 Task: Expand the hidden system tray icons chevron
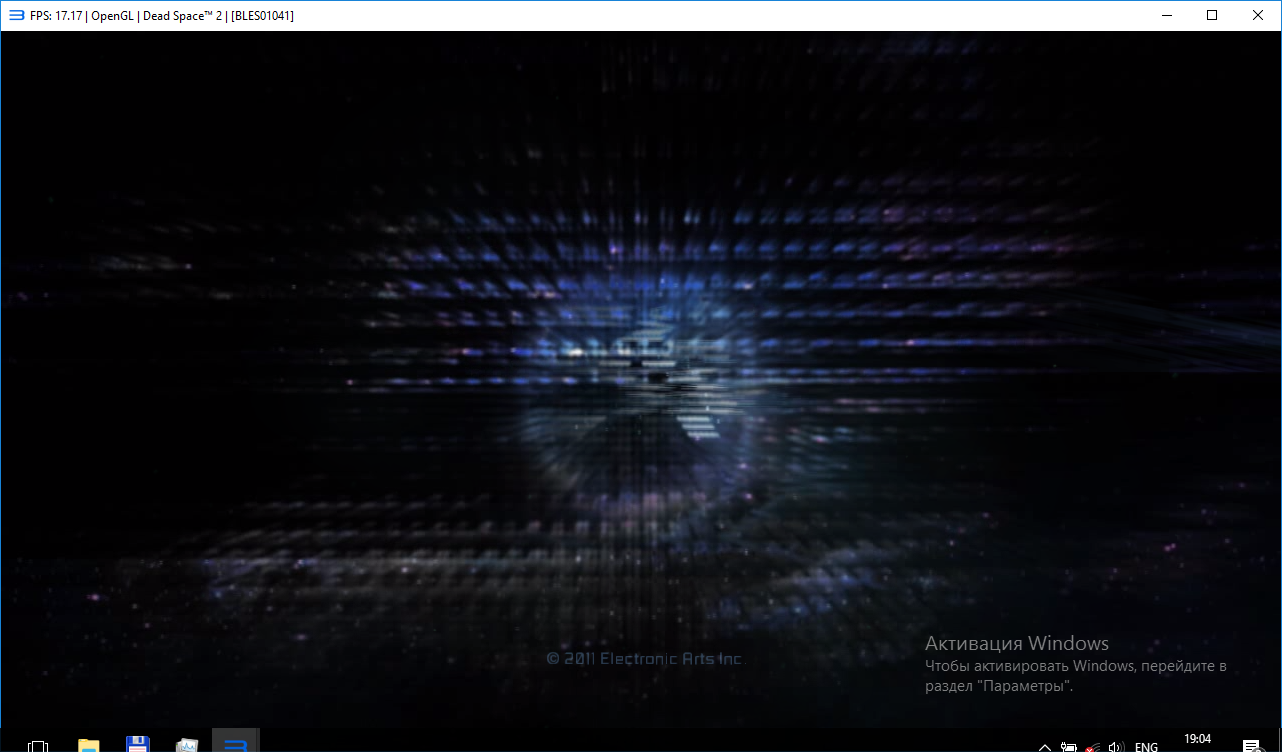(x=1045, y=746)
